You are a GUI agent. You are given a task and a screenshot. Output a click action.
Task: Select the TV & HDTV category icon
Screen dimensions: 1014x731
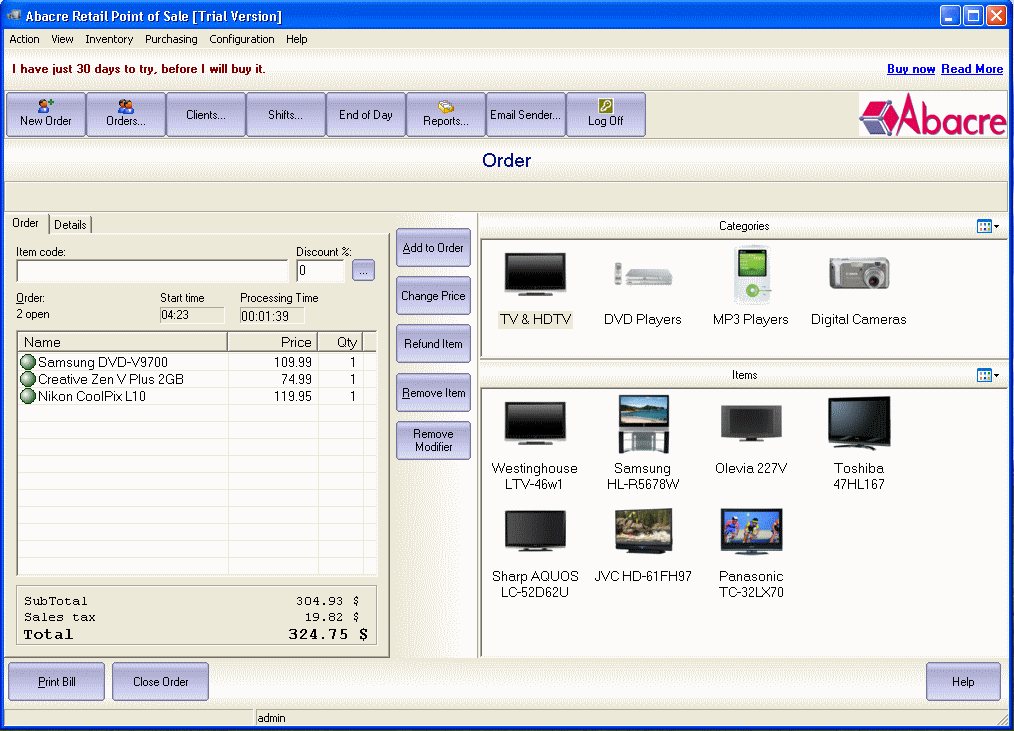535,275
